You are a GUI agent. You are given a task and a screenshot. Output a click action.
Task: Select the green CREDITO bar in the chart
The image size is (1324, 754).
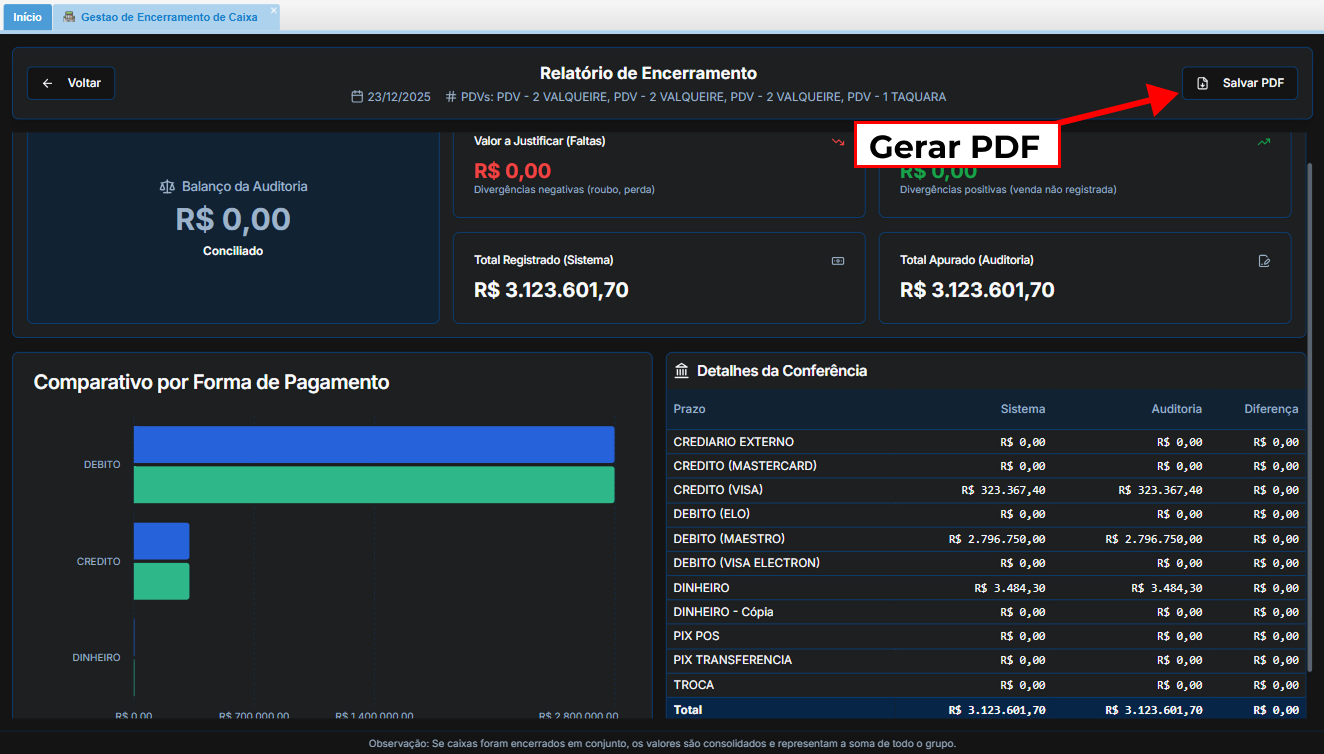point(161,581)
